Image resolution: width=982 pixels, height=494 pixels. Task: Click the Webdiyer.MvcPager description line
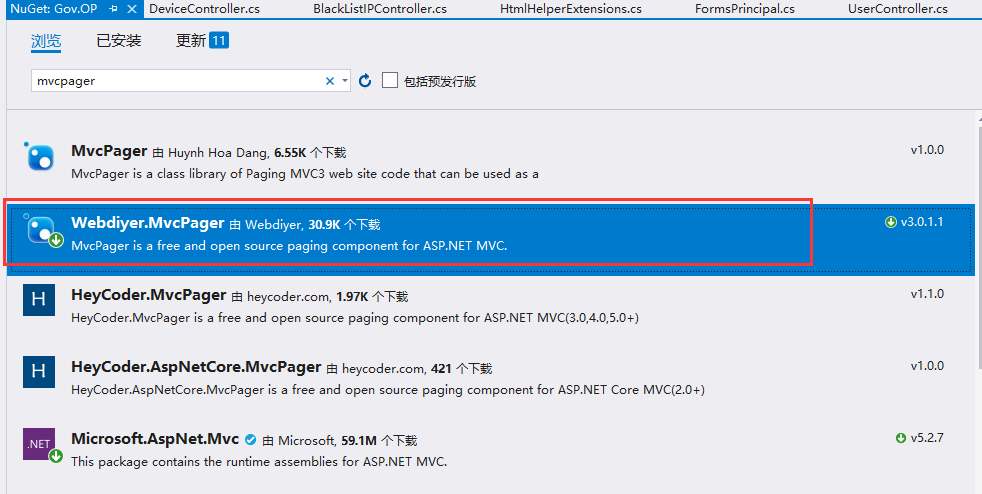289,246
